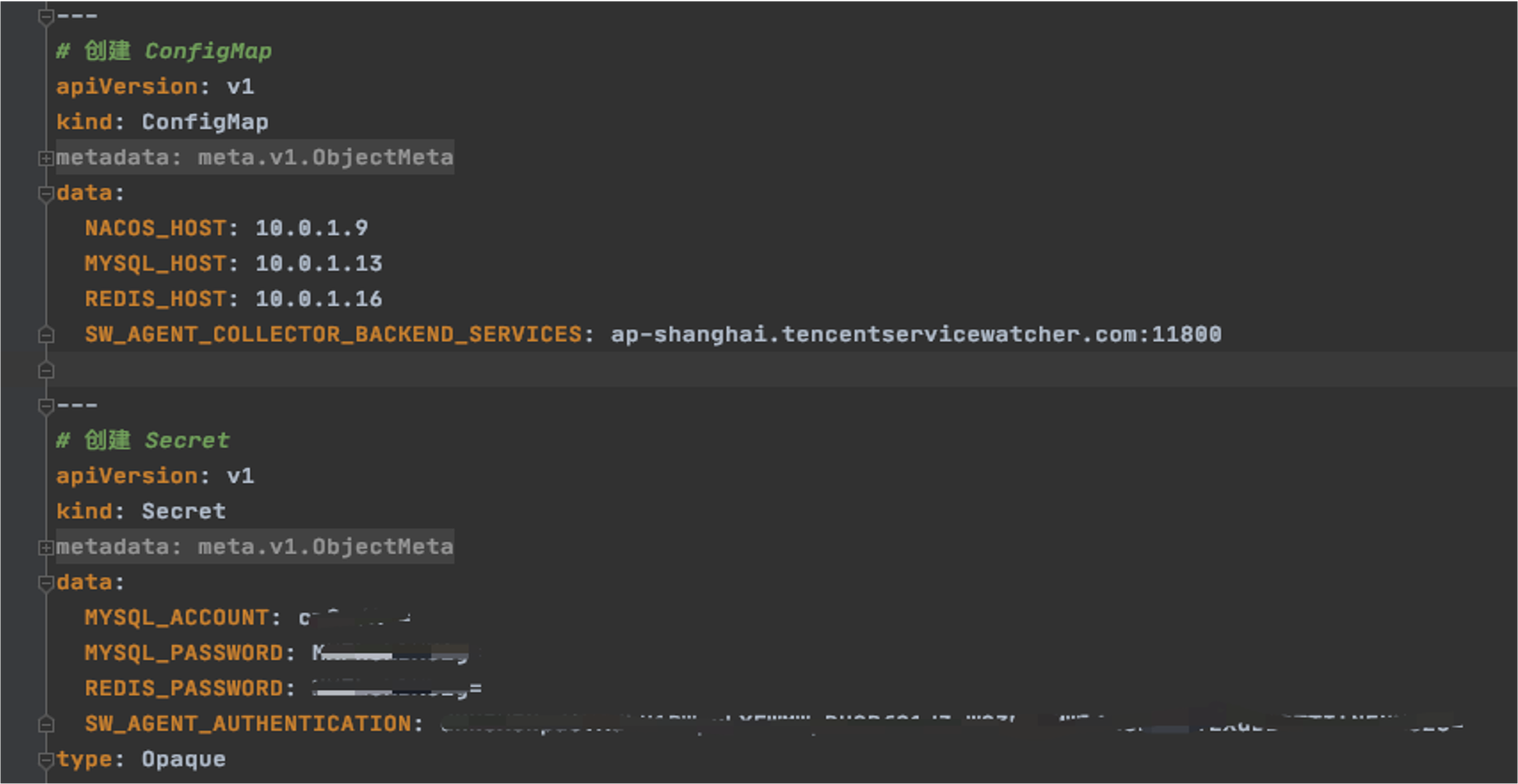
Task: Place cursor on NACOS_HOST value 10.0.1.9
Action: [311, 228]
